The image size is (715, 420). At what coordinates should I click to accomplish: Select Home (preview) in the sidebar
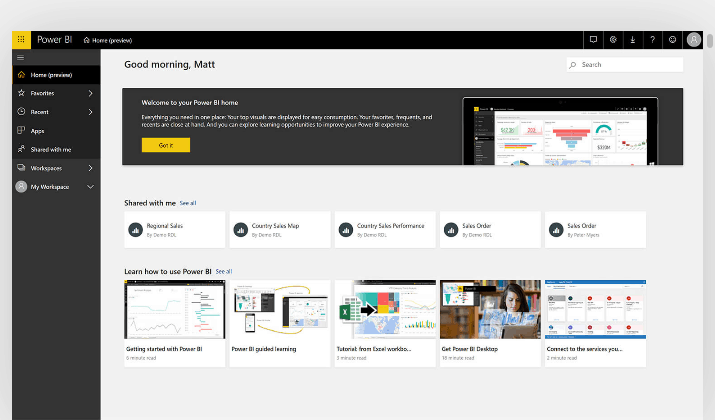[x=56, y=75]
